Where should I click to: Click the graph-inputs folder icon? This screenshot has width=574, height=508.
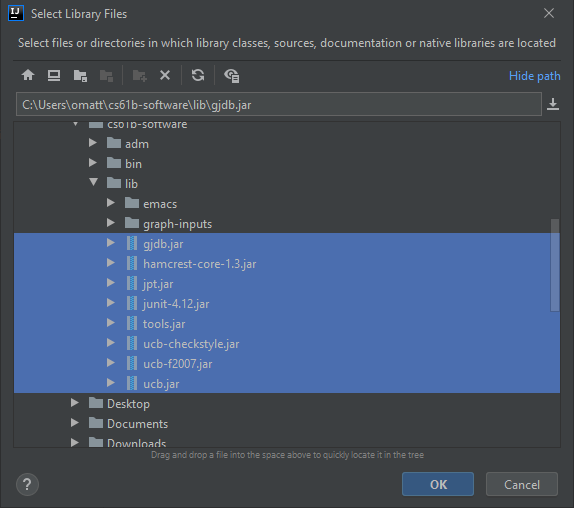[132, 223]
